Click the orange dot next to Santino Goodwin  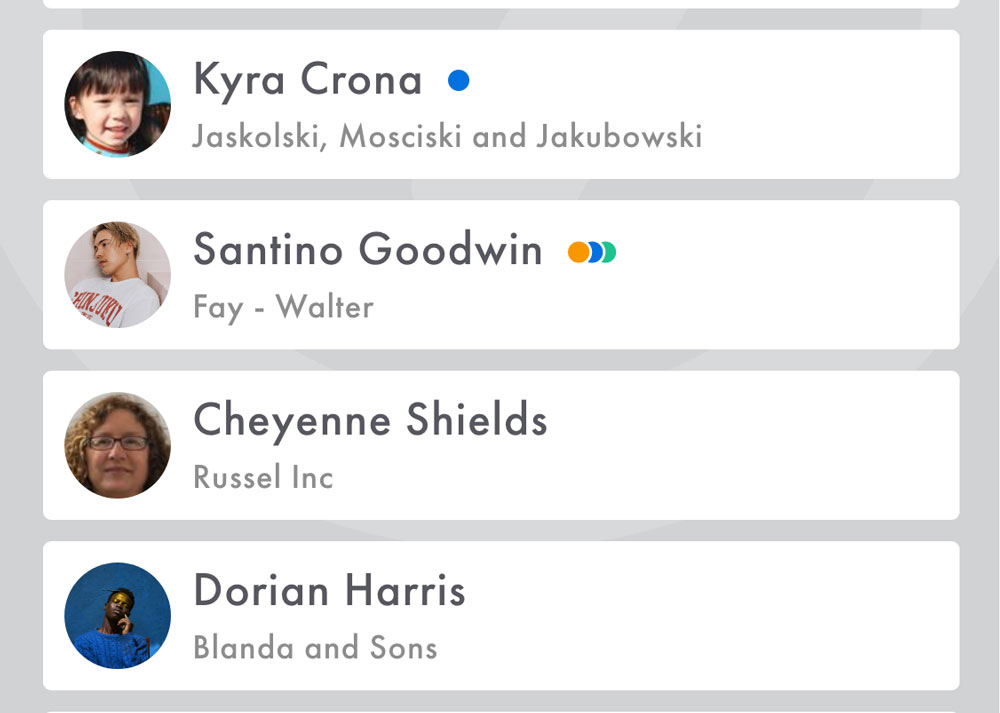(x=578, y=252)
